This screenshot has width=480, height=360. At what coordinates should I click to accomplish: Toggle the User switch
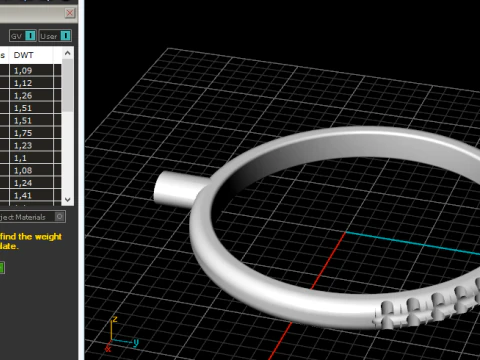55,36
